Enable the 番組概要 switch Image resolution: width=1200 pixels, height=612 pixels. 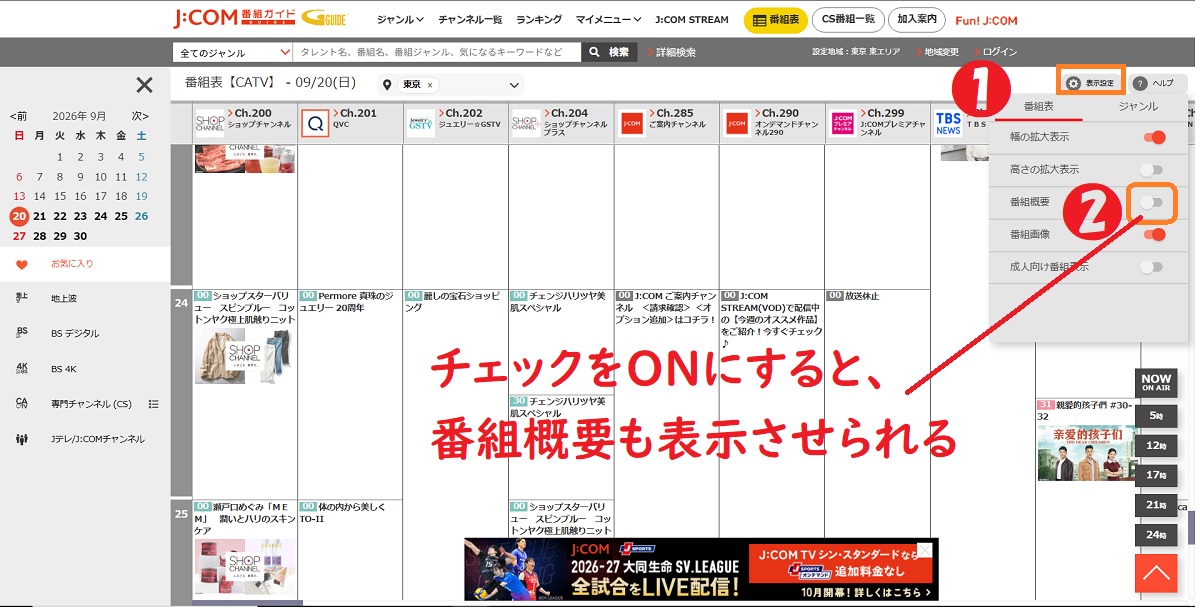point(1153,202)
